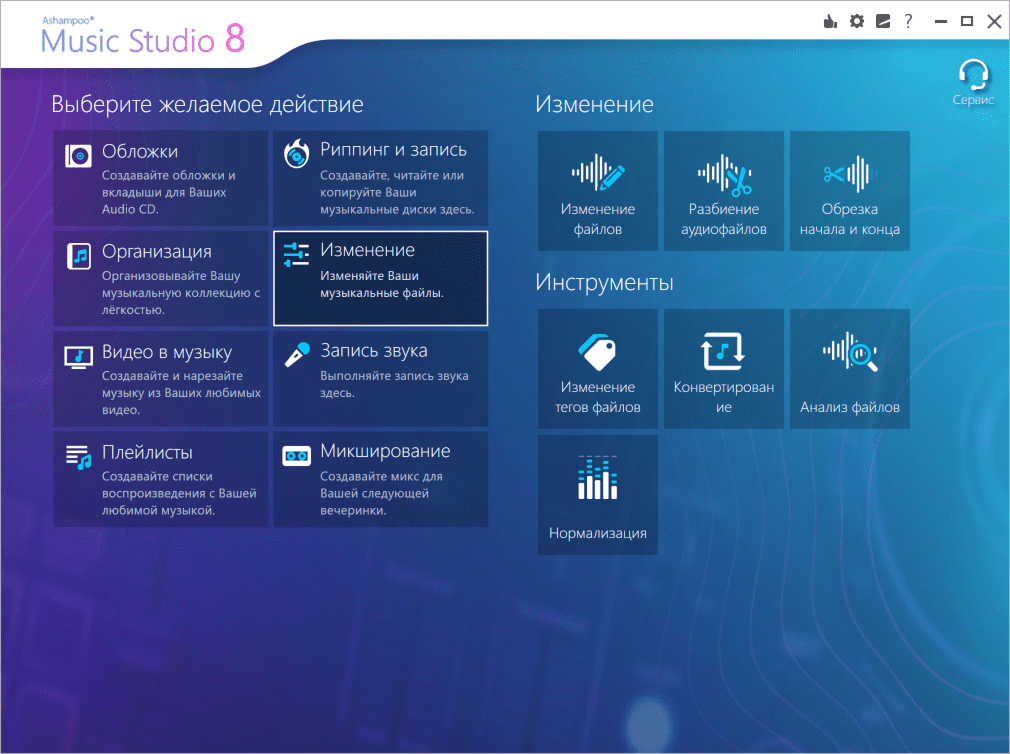1010x754 pixels.
Task: Open help question mark icon
Action: [908, 21]
